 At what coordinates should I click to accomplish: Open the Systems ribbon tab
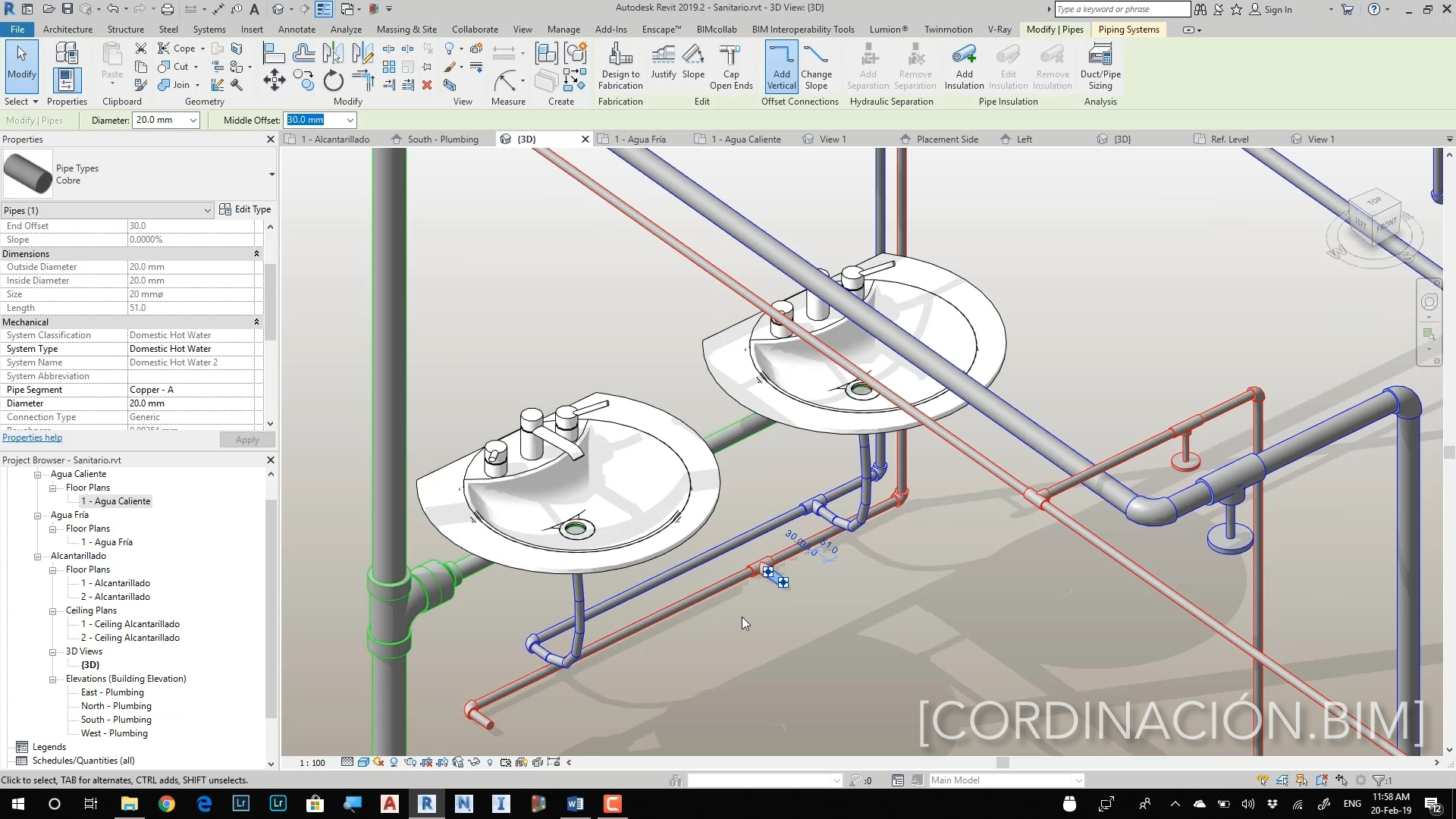pyautogui.click(x=209, y=30)
